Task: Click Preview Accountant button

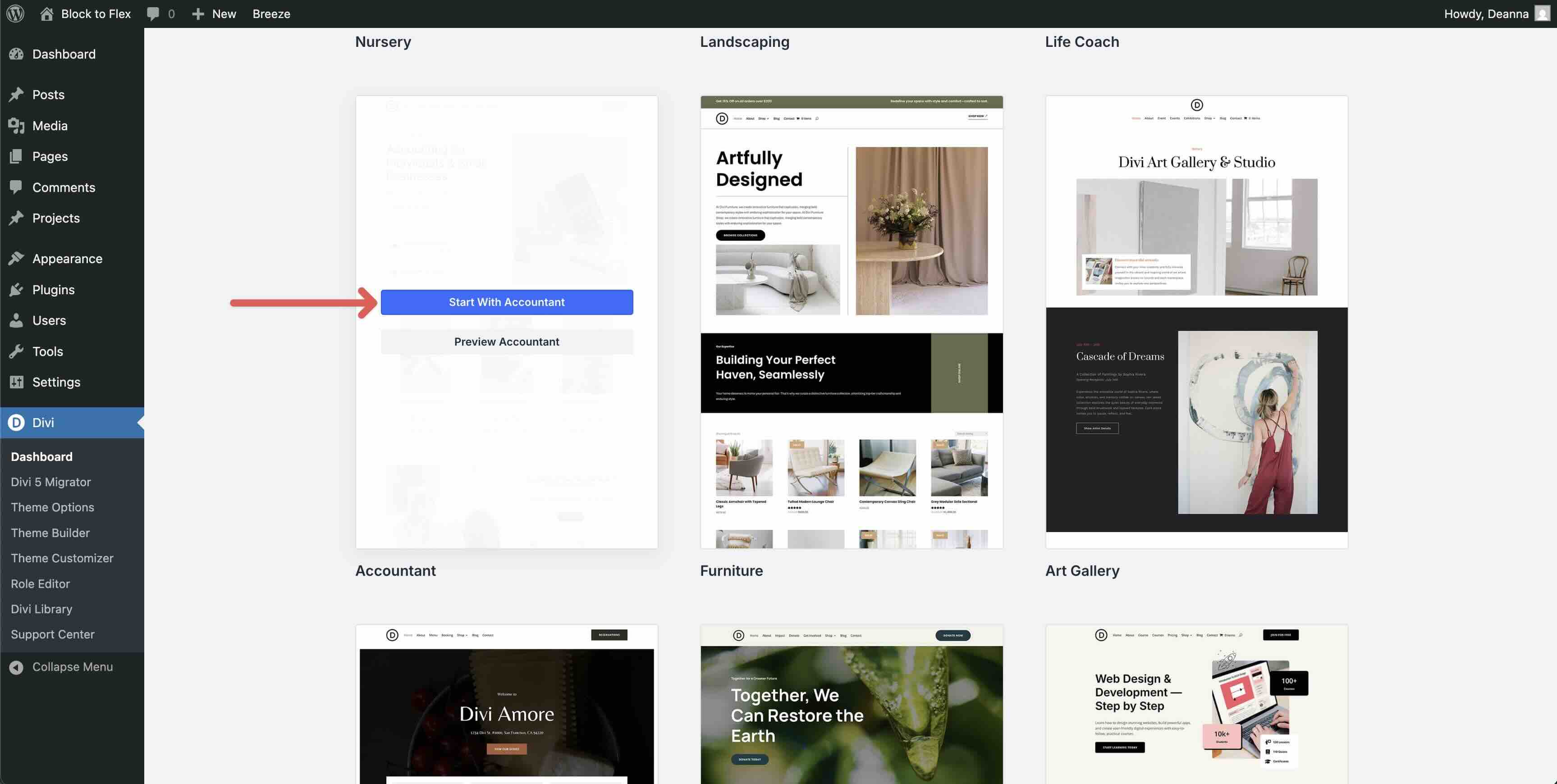Action: point(507,342)
